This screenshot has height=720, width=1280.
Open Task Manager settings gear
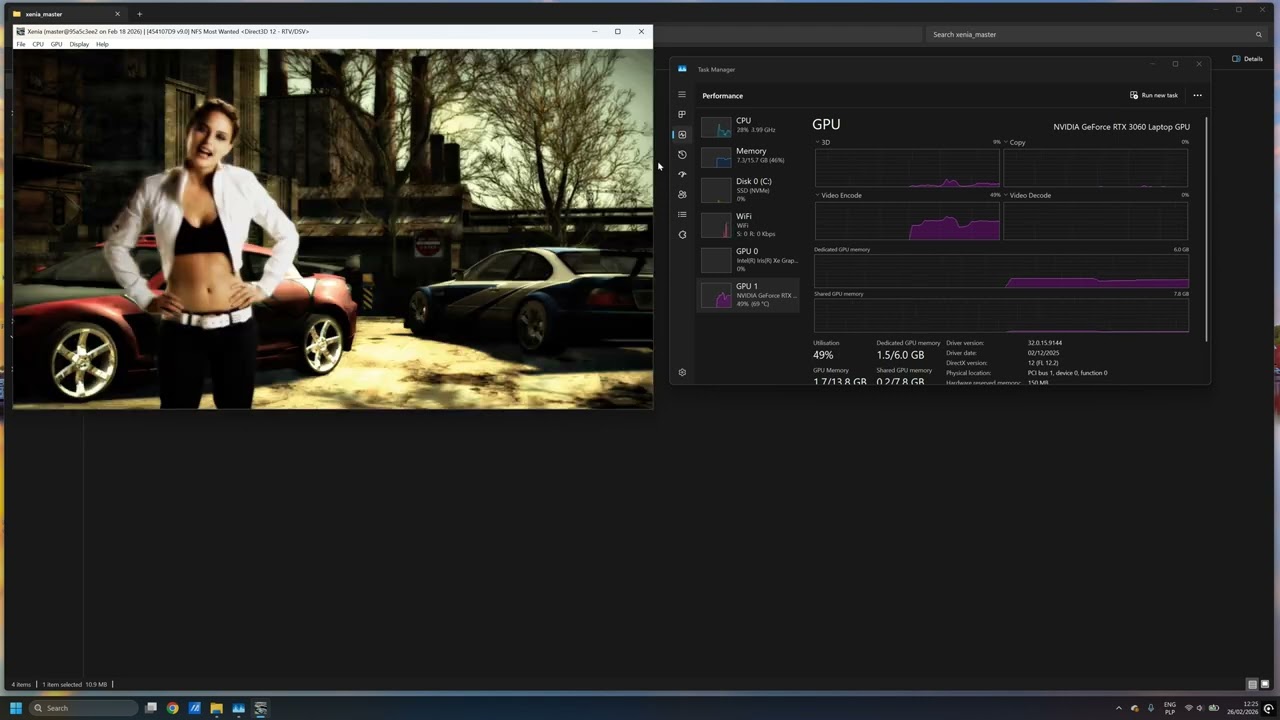[682, 372]
